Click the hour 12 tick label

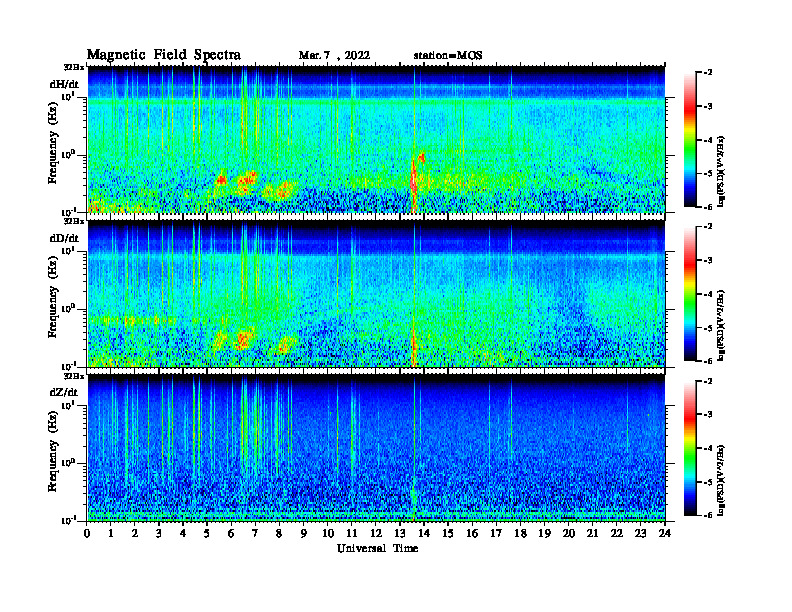[376, 533]
